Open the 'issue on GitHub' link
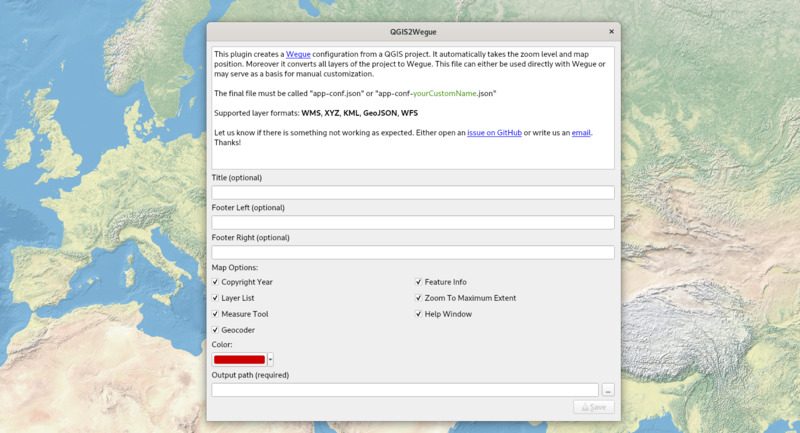Screen dimensions: 800x433 point(494,133)
